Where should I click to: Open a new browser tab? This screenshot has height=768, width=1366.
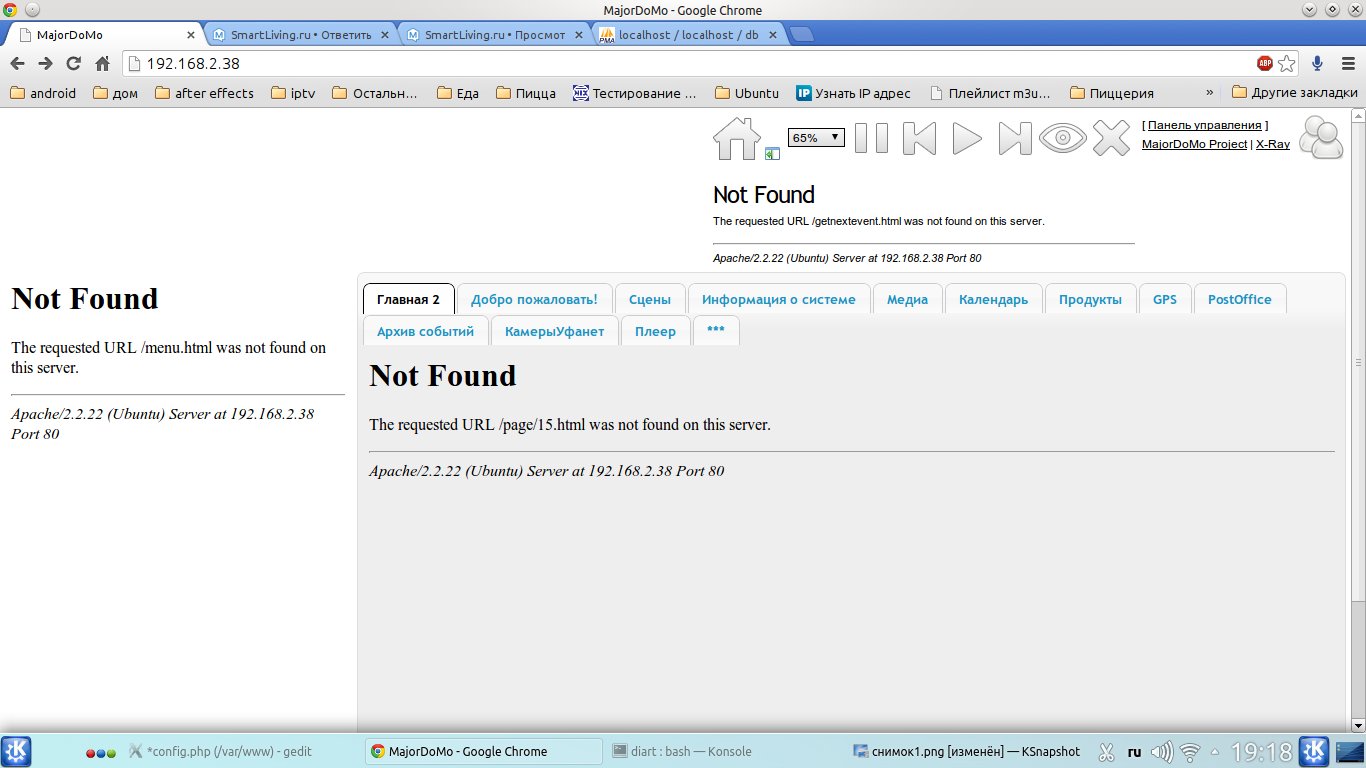[x=801, y=35]
